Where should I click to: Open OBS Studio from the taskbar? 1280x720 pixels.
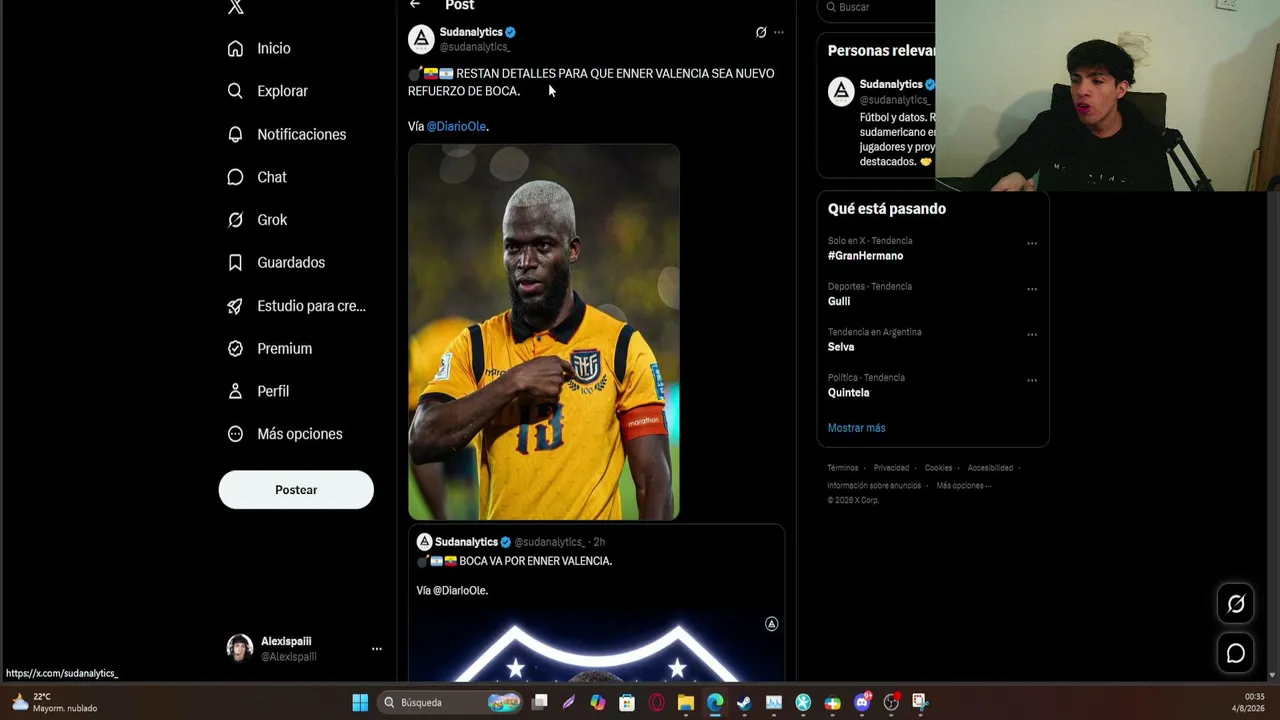[x=891, y=702]
